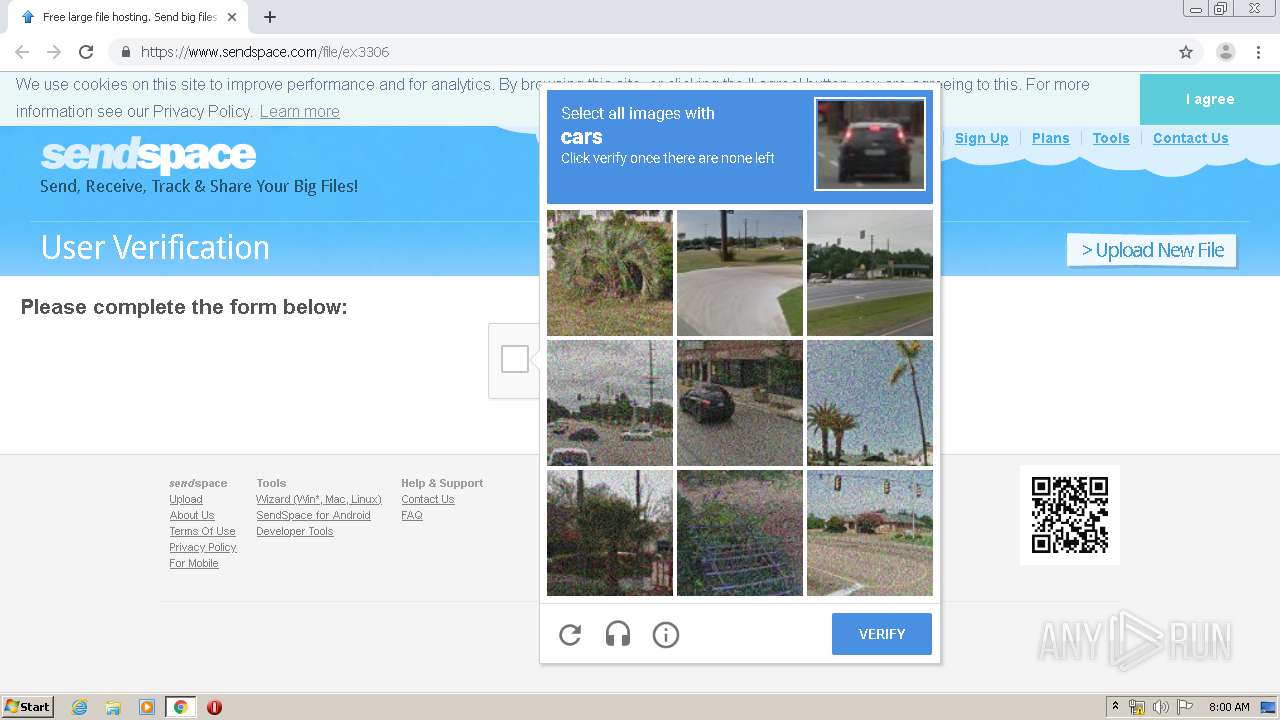
Task: Open the footer Contact Us link
Action: coord(428,499)
